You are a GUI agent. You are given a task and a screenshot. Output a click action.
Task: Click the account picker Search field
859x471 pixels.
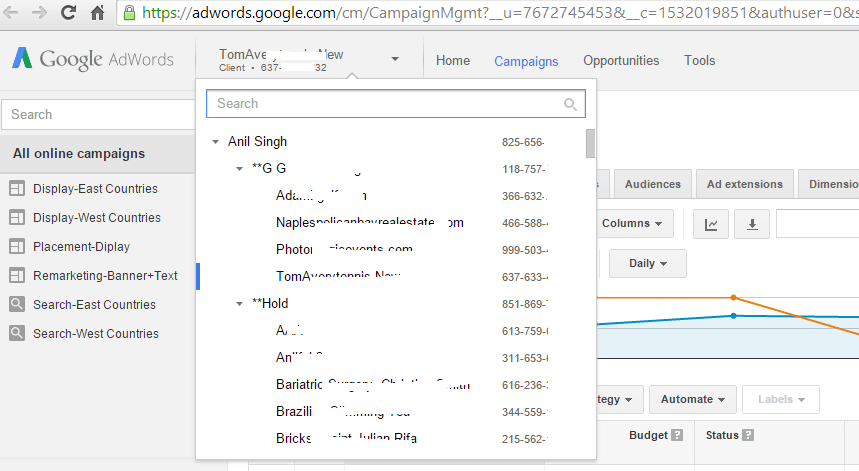(x=396, y=104)
